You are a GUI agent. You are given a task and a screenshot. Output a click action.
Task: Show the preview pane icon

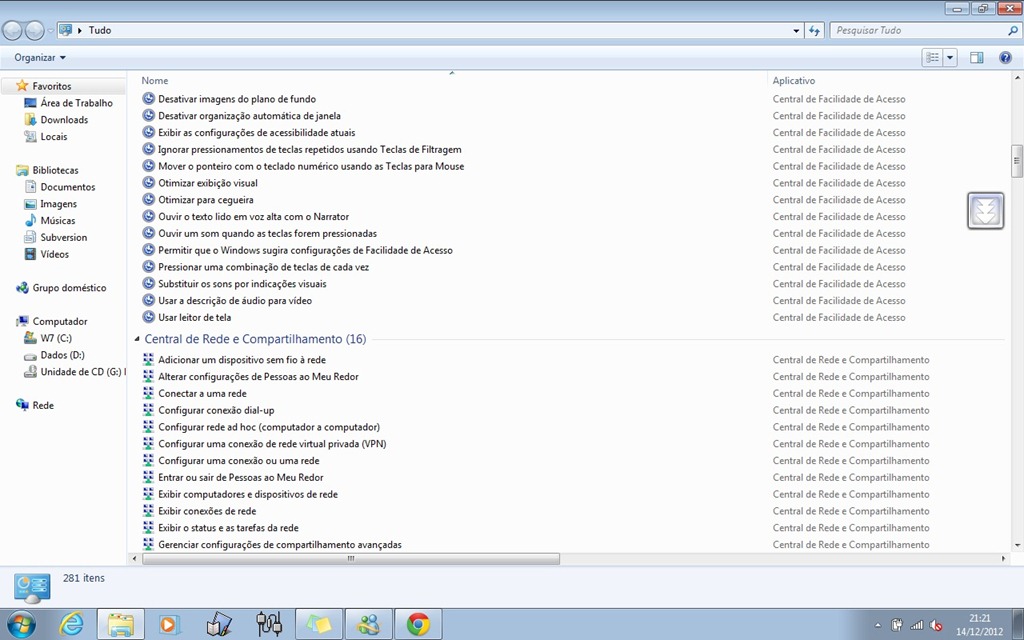pos(976,57)
